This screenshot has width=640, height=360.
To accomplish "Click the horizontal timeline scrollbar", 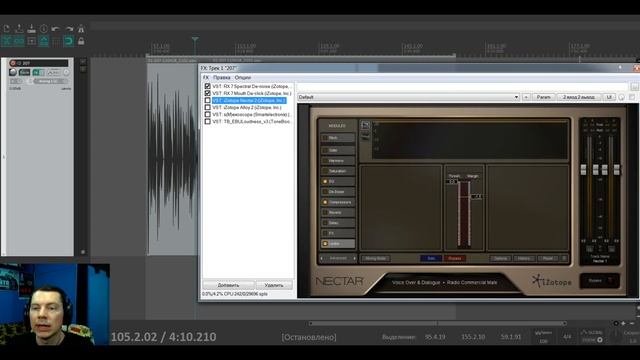I will point(437,323).
